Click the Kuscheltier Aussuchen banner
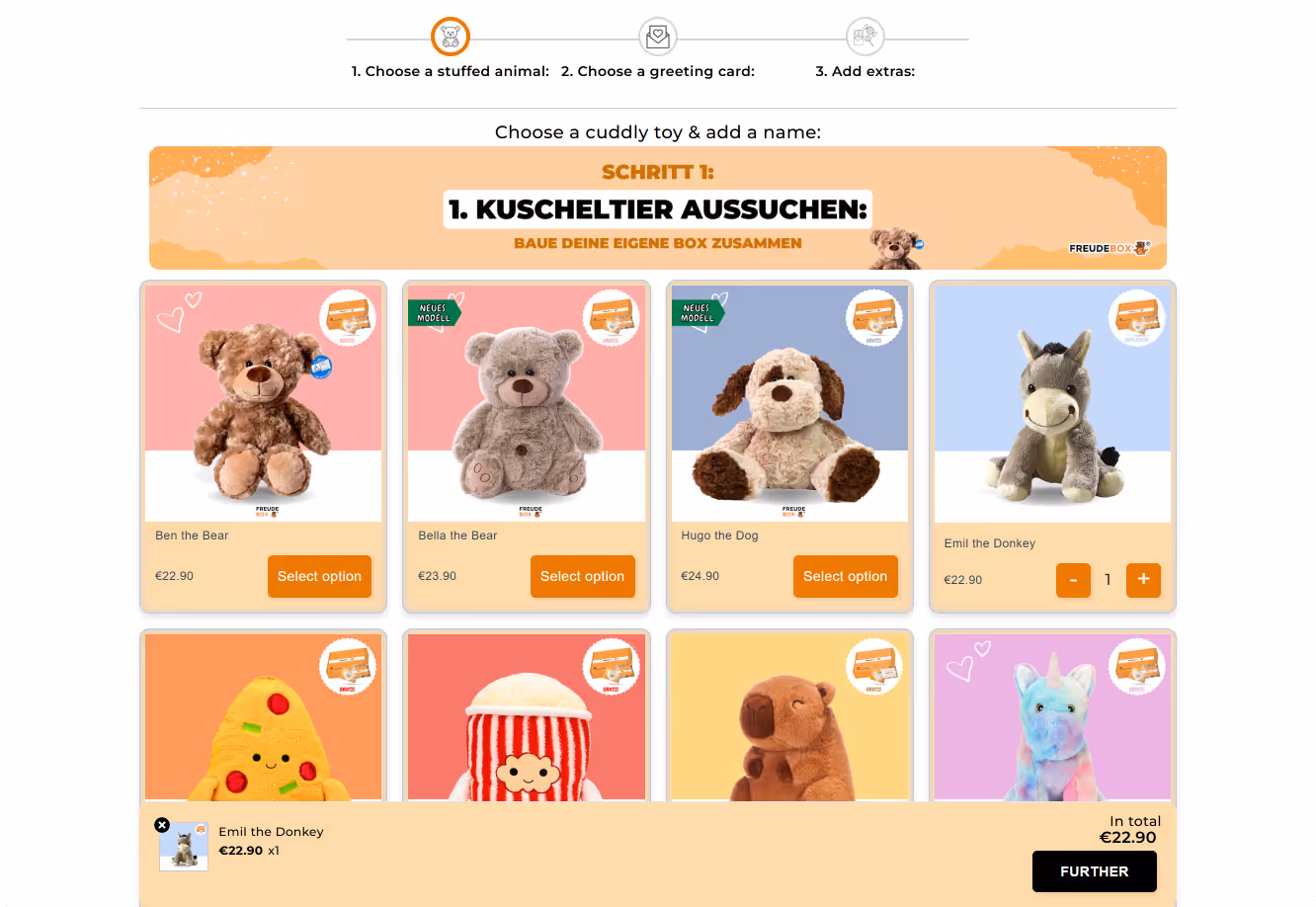Screen dimensions: 1316x907 [x=658, y=207]
